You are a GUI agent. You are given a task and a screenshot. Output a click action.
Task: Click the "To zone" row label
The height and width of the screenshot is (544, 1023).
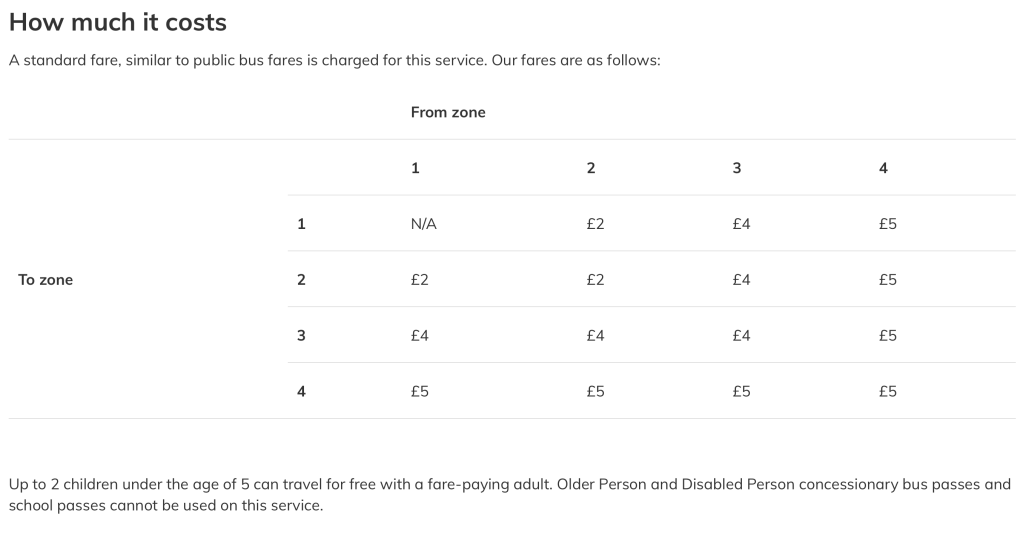pos(46,280)
